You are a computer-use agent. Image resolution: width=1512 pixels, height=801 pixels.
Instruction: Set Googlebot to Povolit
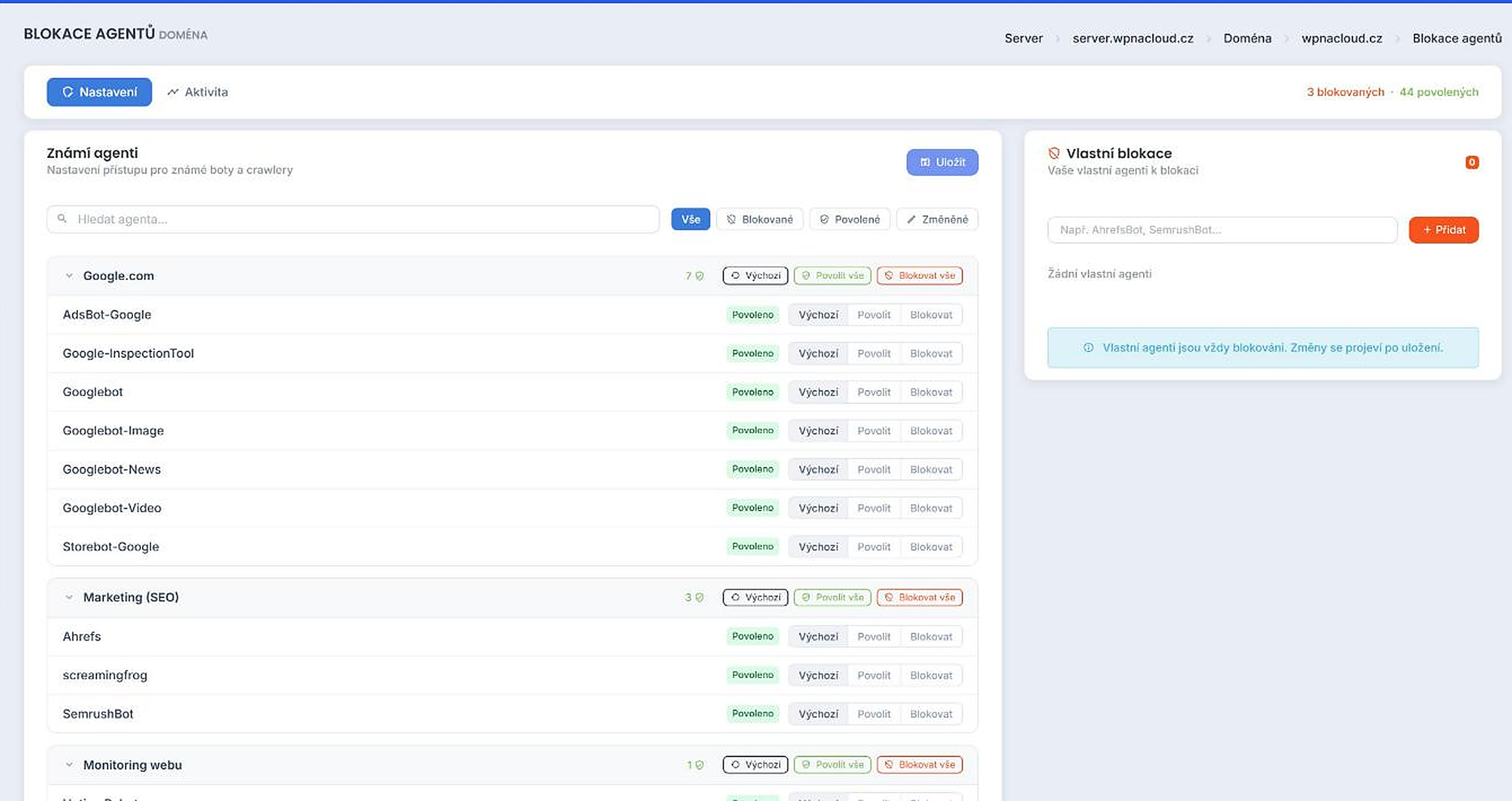coord(874,392)
